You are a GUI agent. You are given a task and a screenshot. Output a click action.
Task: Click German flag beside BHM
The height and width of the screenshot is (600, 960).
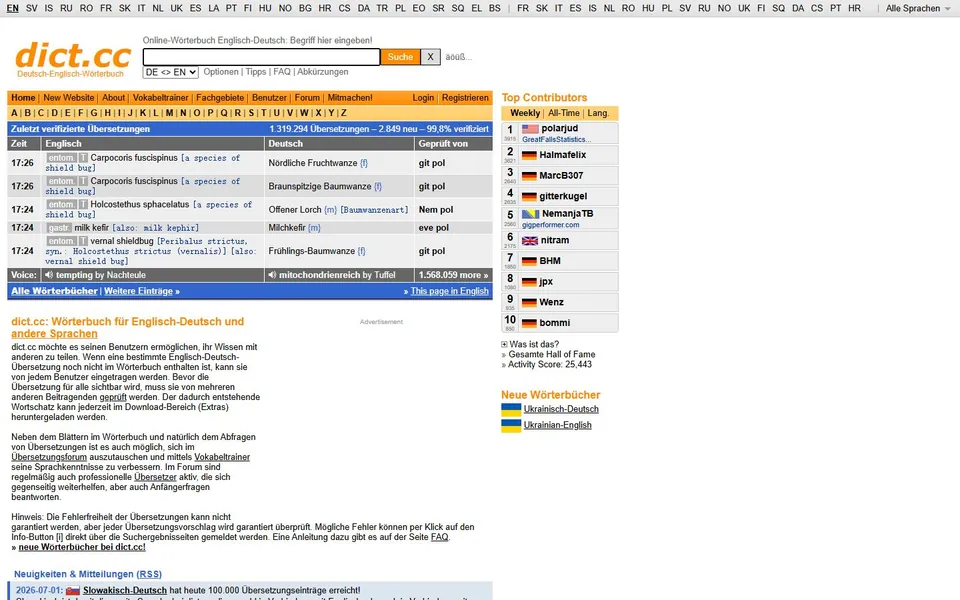pos(530,261)
